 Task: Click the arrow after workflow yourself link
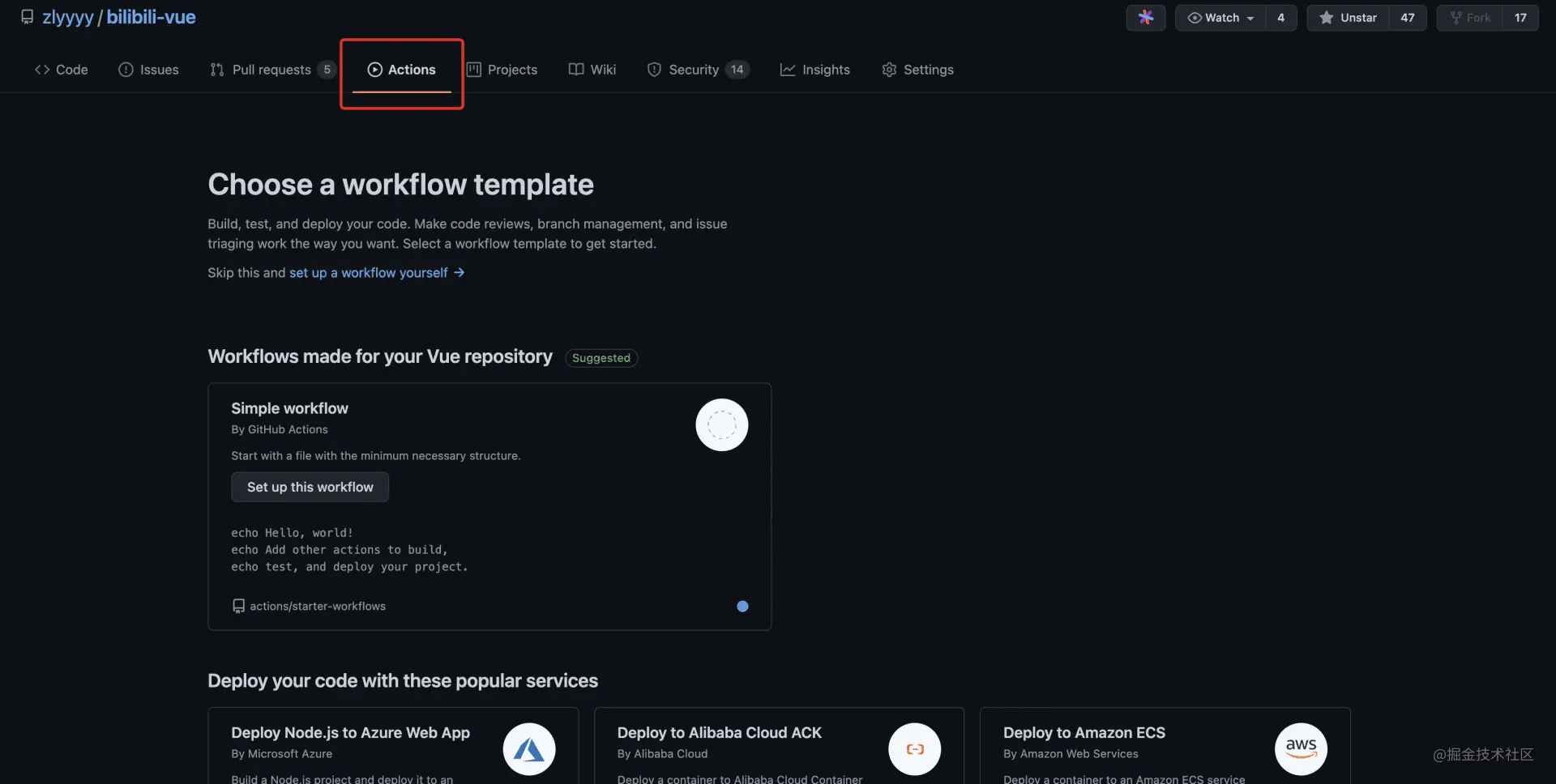pos(459,272)
